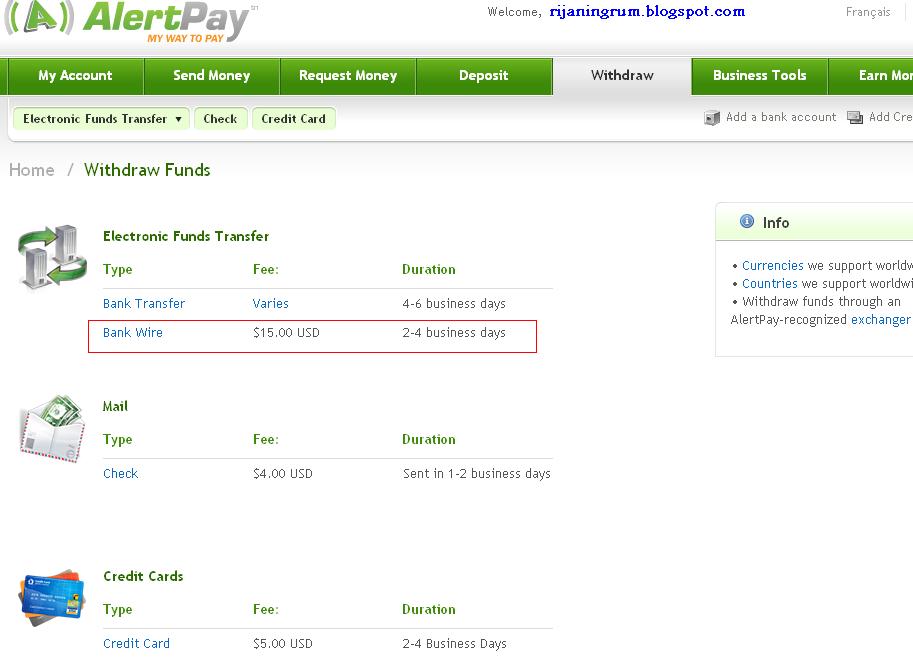Click the Add a bank account safe icon
Screen dimensions: 913x658
pos(712,117)
